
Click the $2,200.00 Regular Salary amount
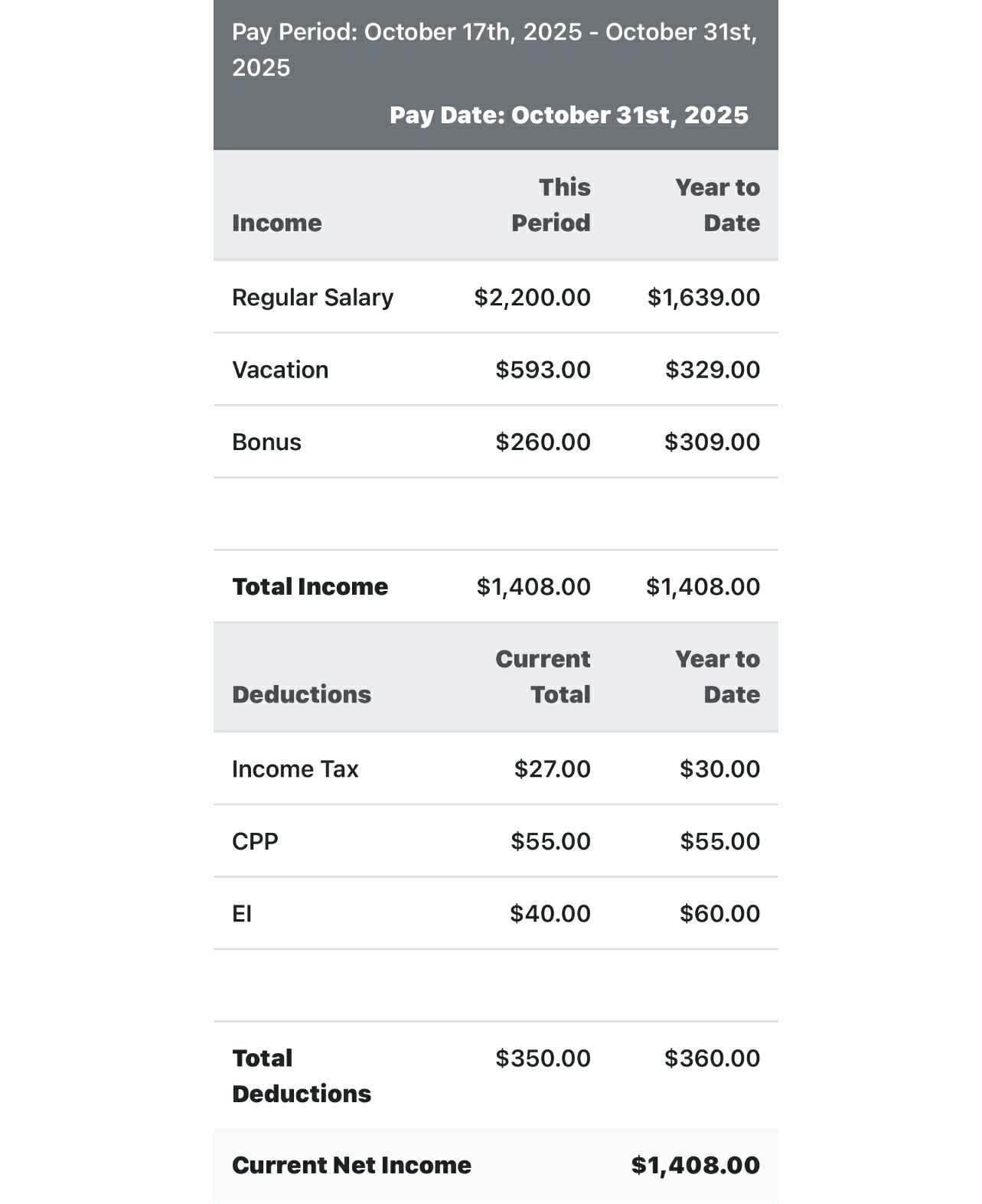point(532,297)
